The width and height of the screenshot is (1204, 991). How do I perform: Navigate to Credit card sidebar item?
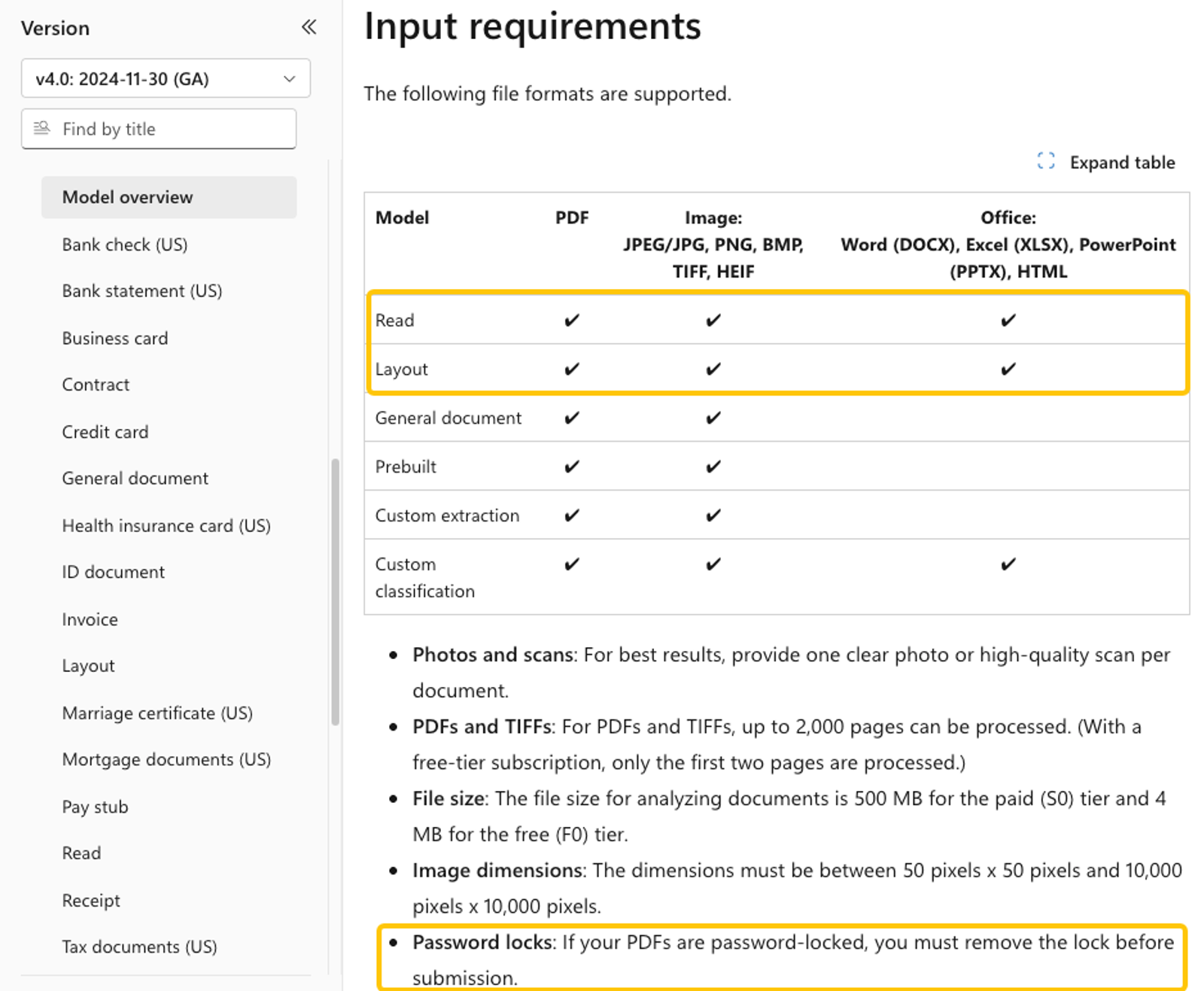tap(105, 432)
